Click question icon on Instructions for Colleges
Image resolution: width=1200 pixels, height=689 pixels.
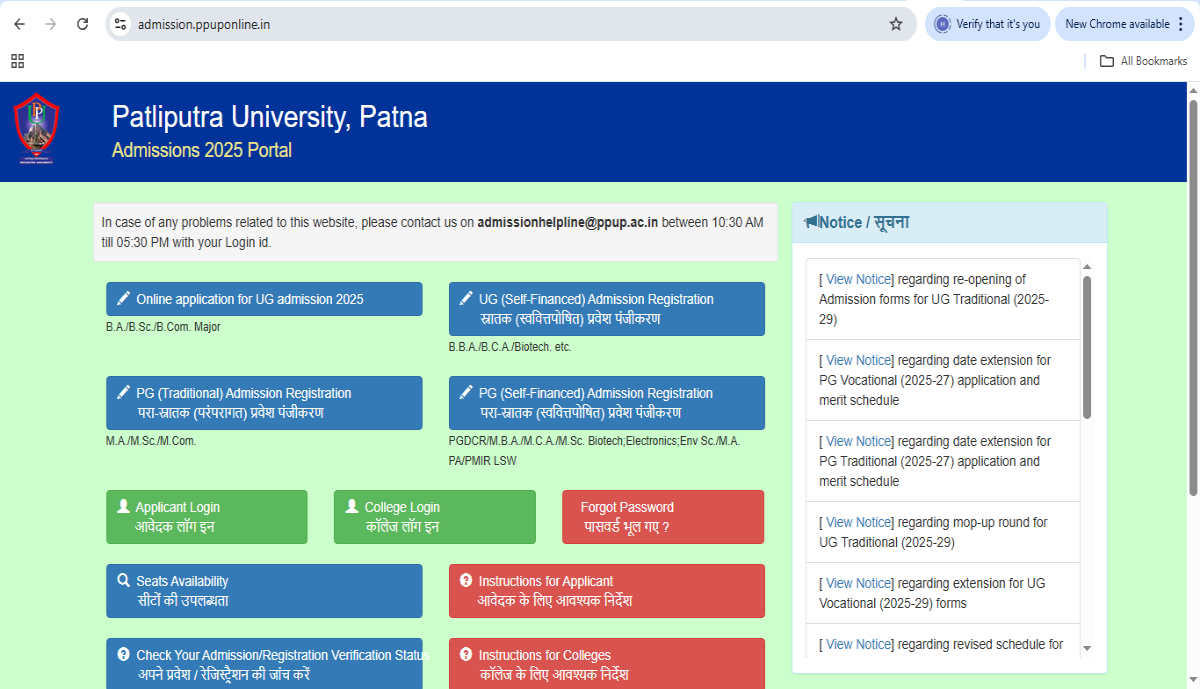point(466,655)
